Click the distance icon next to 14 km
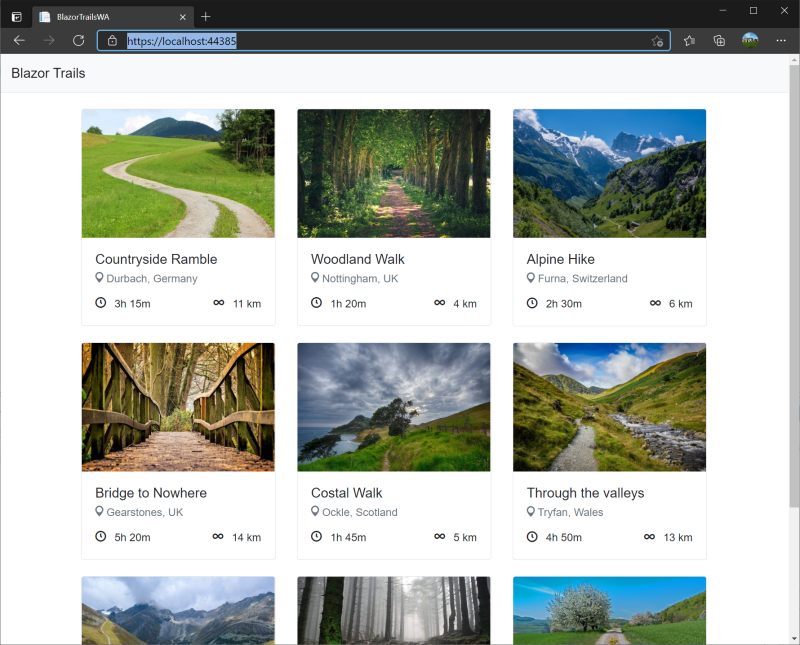This screenshot has width=800, height=645. pos(218,536)
